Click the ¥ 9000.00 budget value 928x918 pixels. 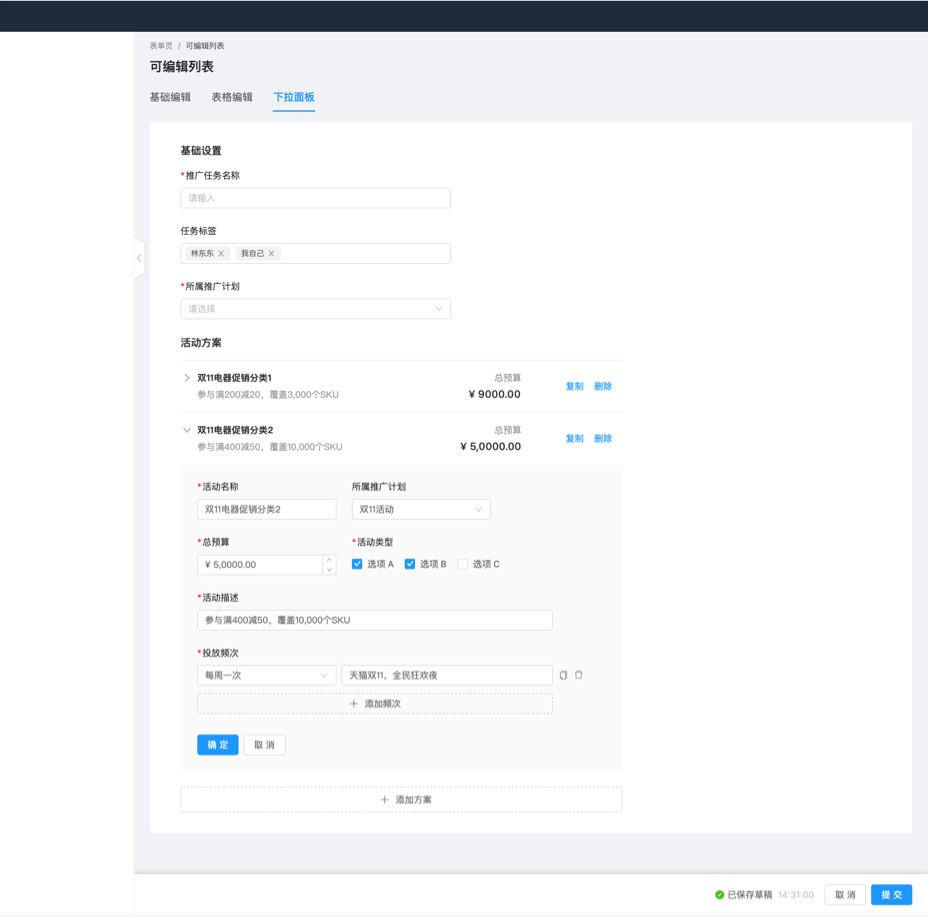(494, 394)
